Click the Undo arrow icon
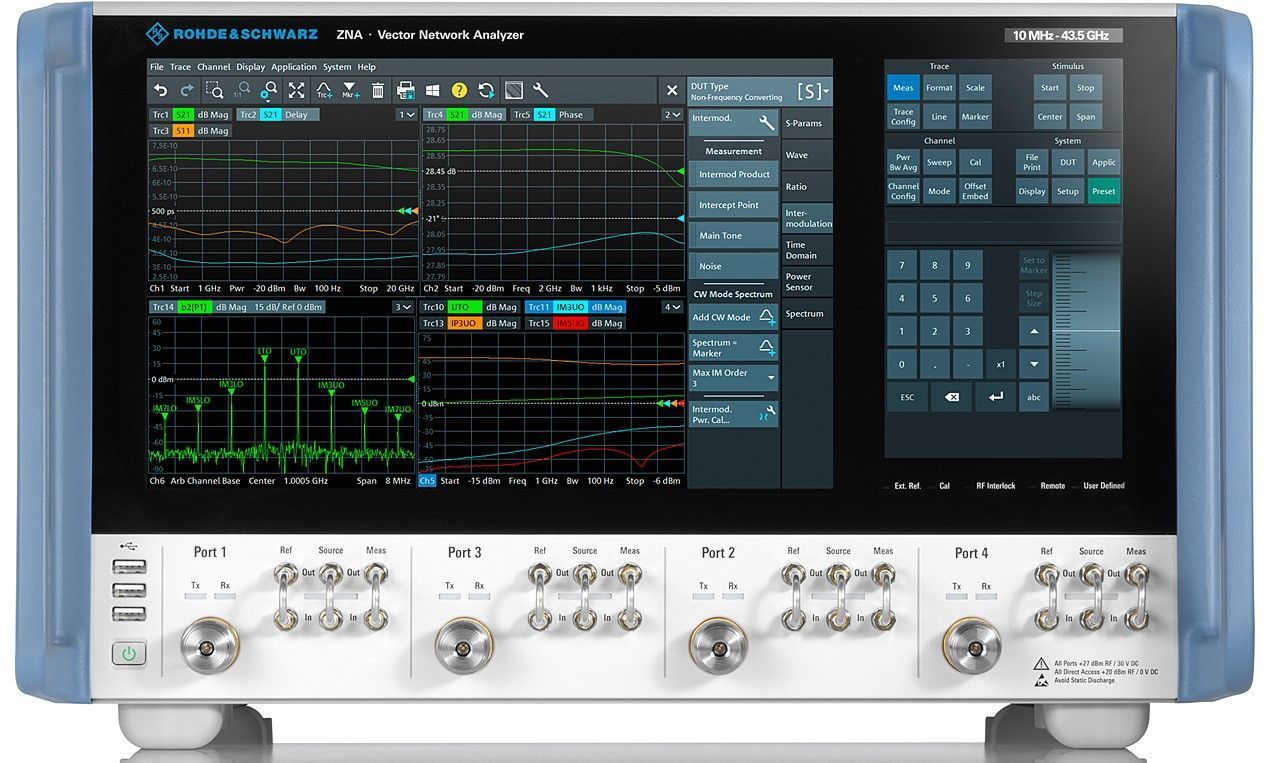Image resolution: width=1270 pixels, height=763 pixels. coord(160,90)
